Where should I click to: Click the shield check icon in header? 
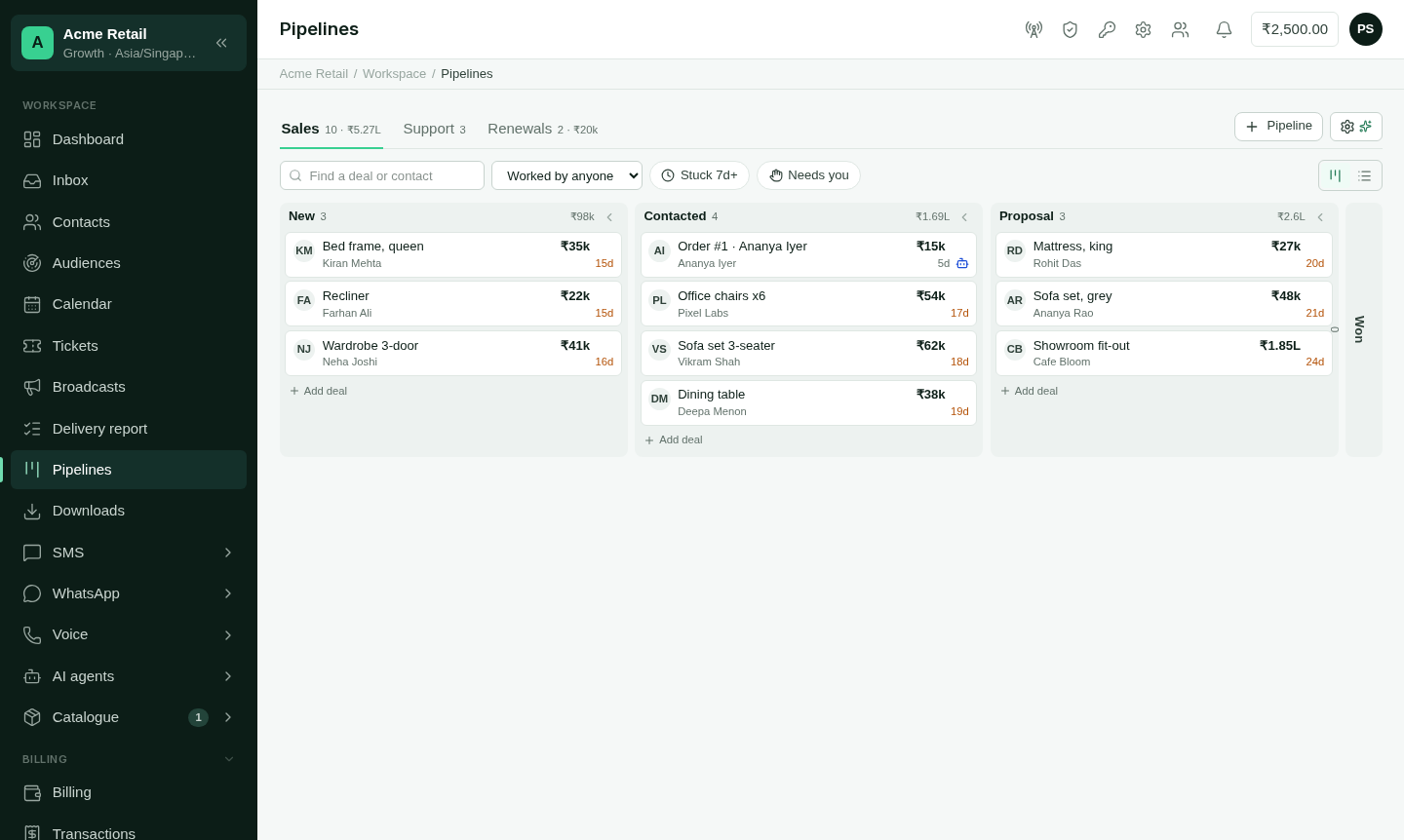(x=1070, y=29)
